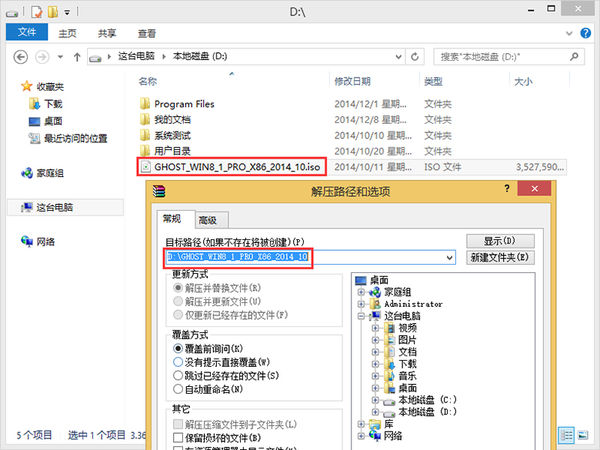Open the 目标路径 dropdown arrow

451,258
